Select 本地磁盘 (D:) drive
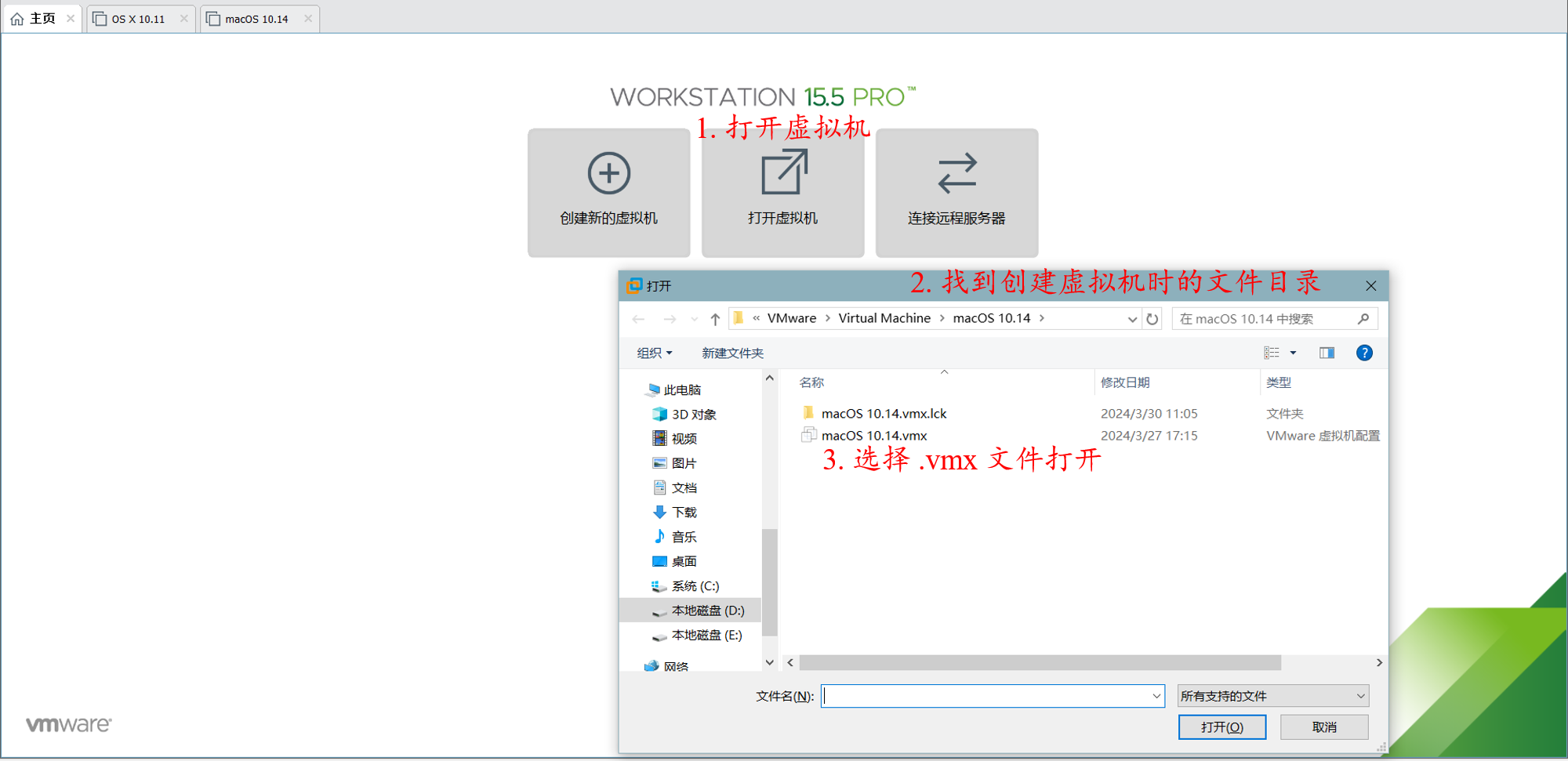Viewport: 1568px width, 761px height. (x=690, y=611)
